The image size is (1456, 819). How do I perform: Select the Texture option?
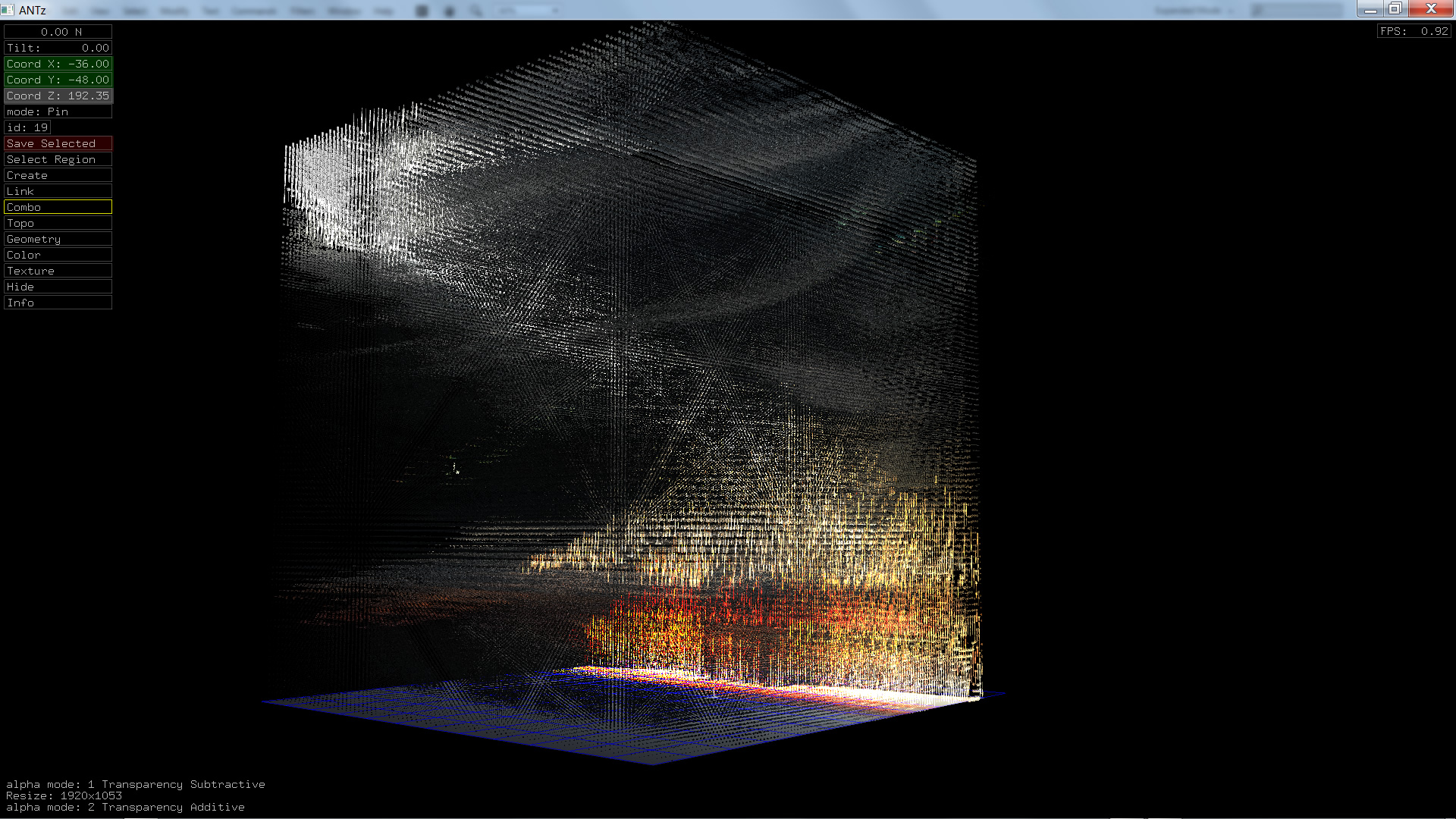pos(58,271)
